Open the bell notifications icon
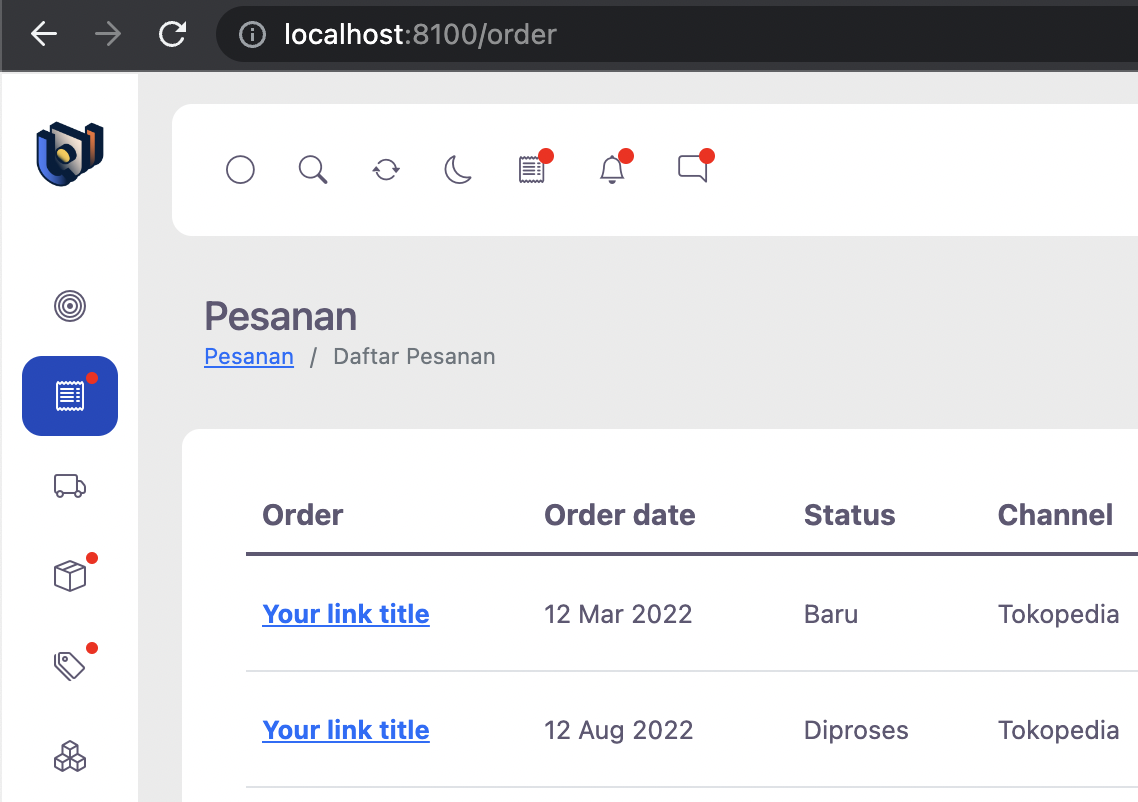Screen dimensions: 1138x802 tap(612, 170)
